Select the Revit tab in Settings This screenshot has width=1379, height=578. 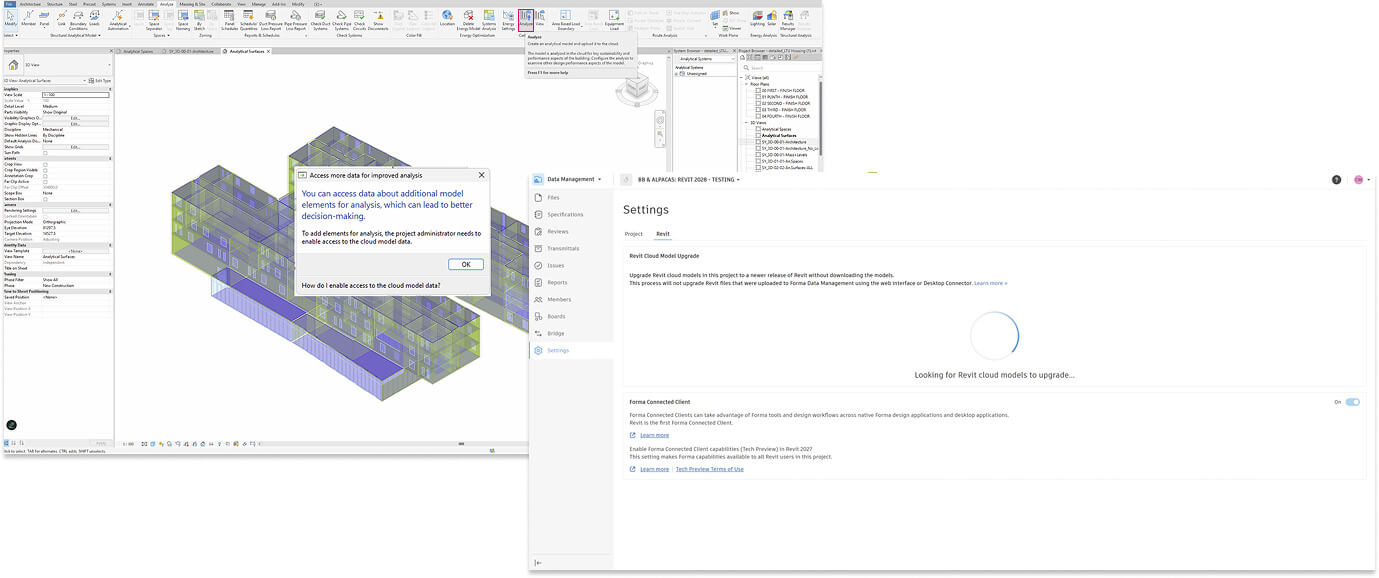click(x=662, y=234)
